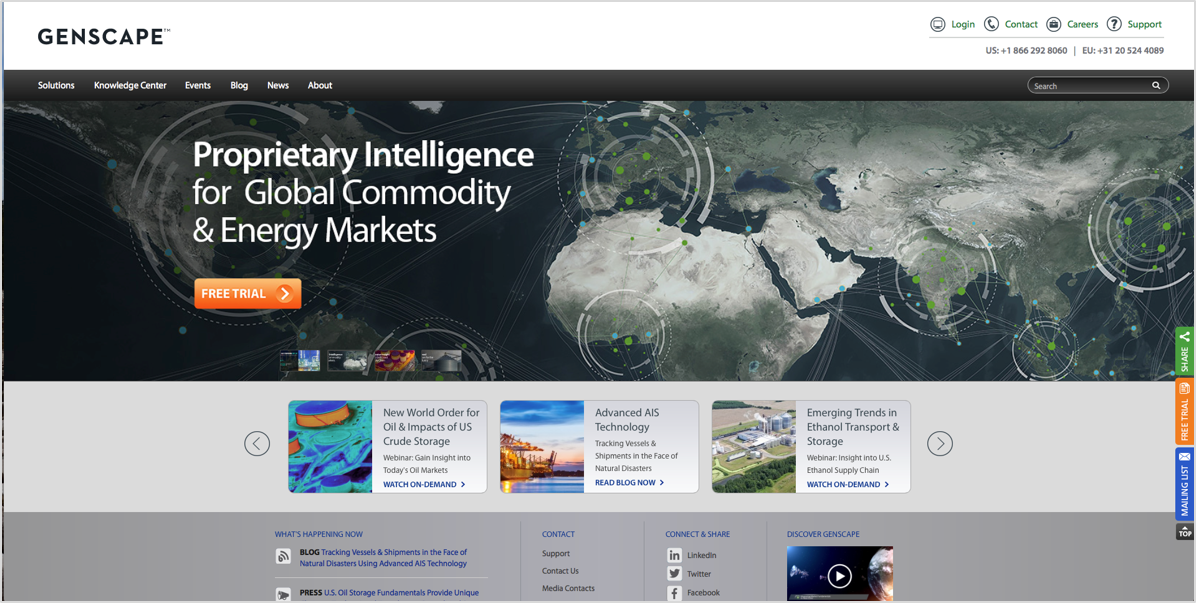Go to the previous carousel slide

pos(257,444)
